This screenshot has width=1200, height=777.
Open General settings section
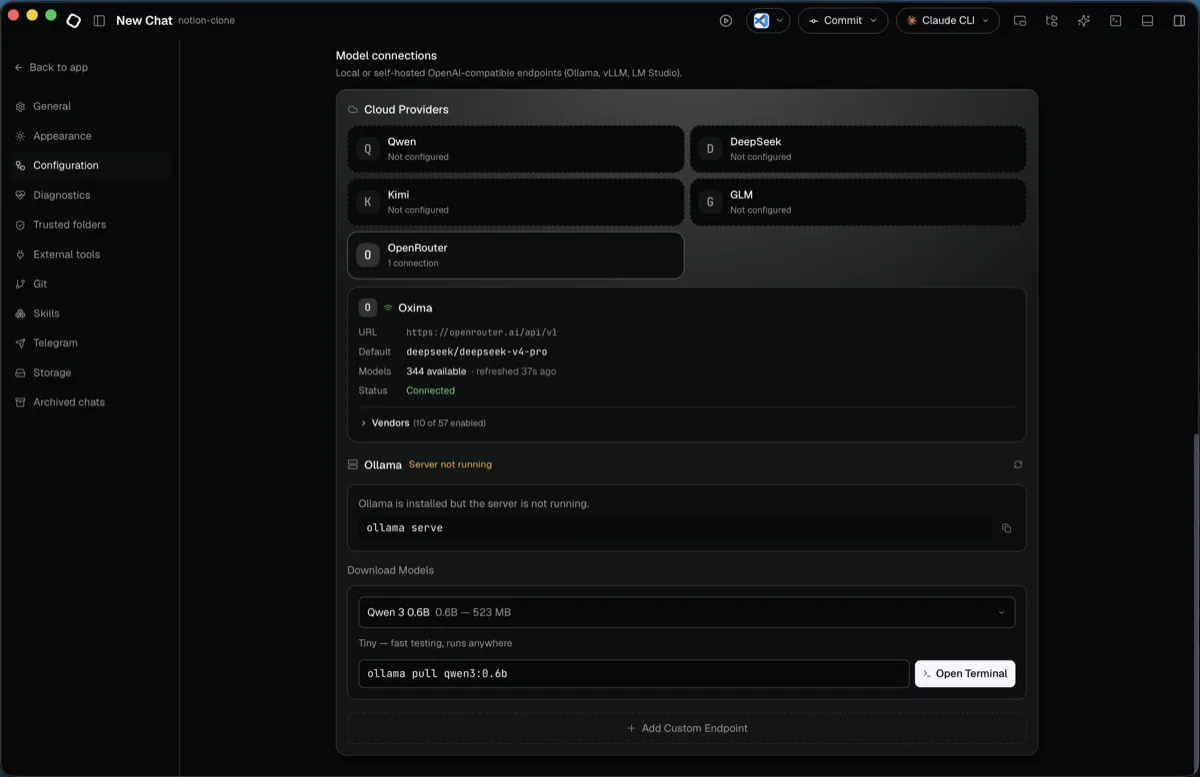[x=88, y=106]
